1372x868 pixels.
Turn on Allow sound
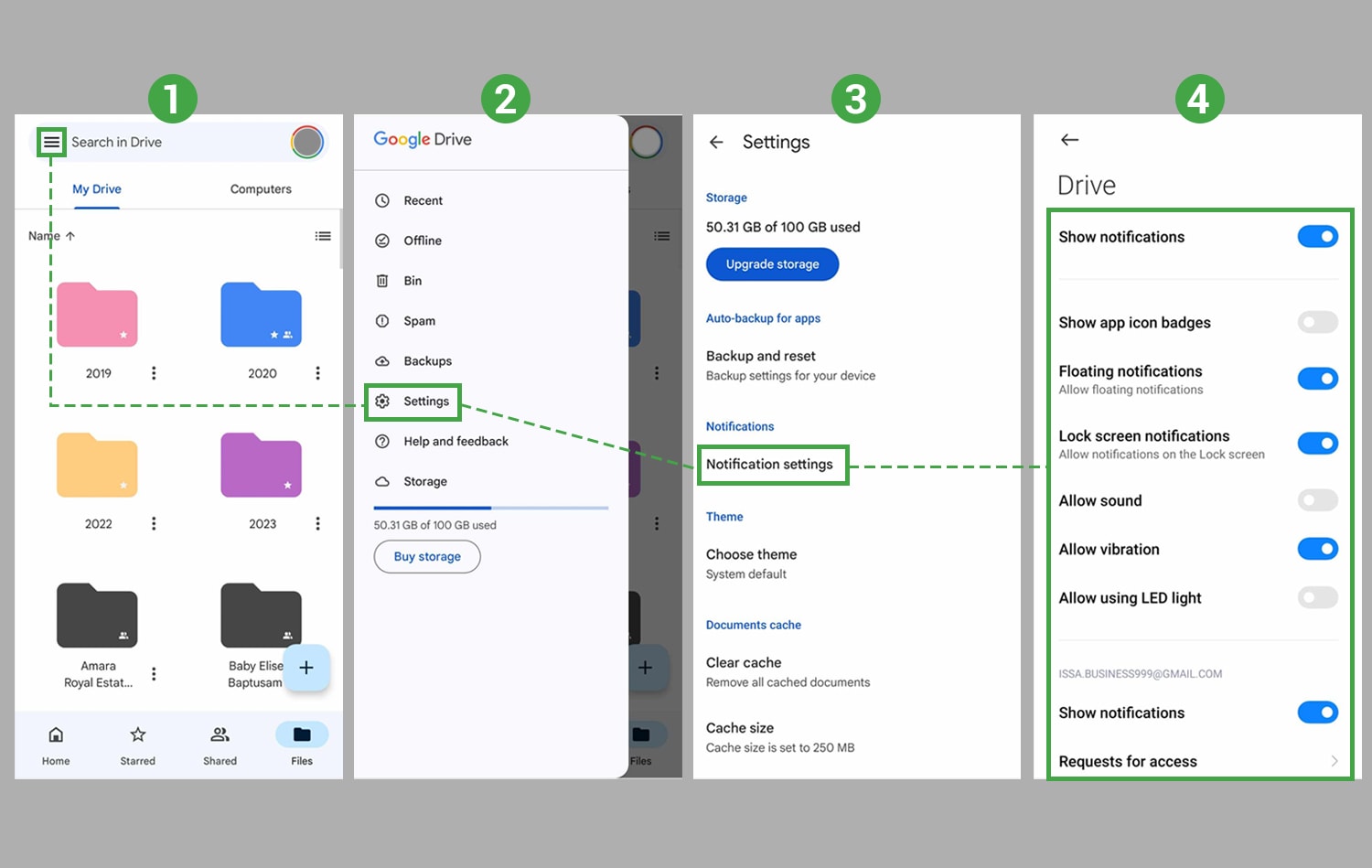click(x=1317, y=500)
